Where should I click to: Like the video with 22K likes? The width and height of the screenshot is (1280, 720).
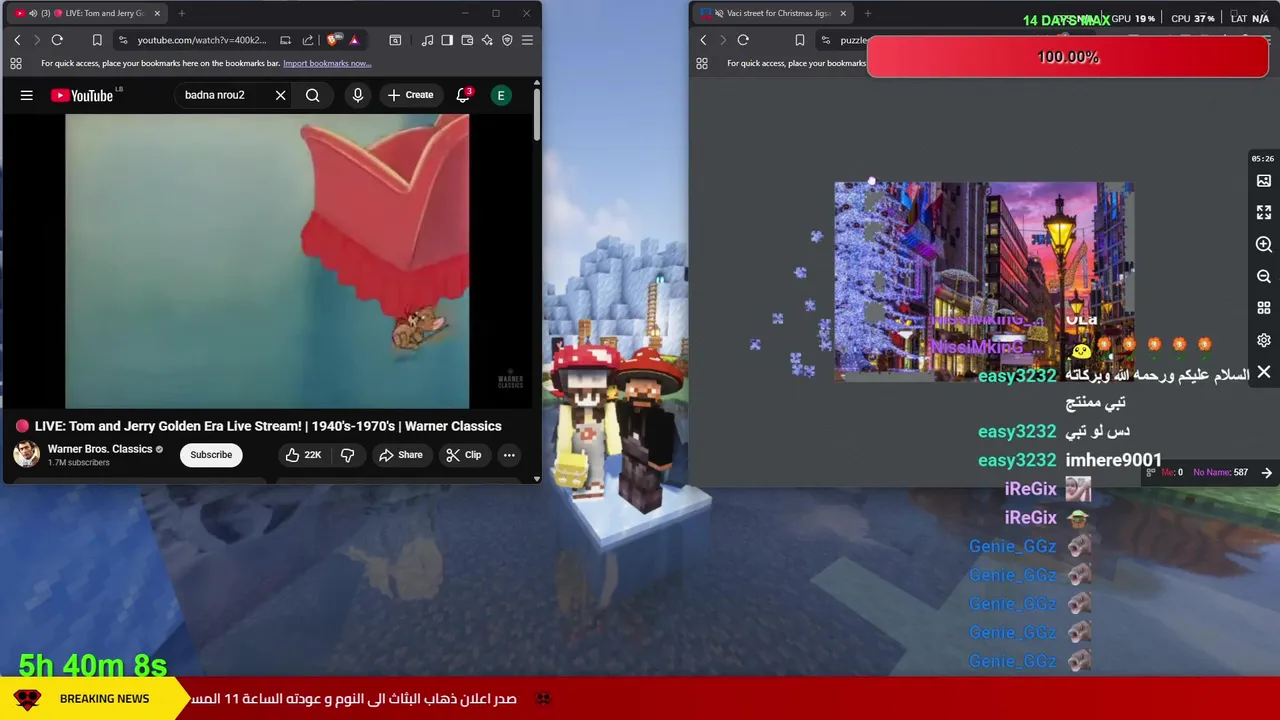tap(302, 455)
